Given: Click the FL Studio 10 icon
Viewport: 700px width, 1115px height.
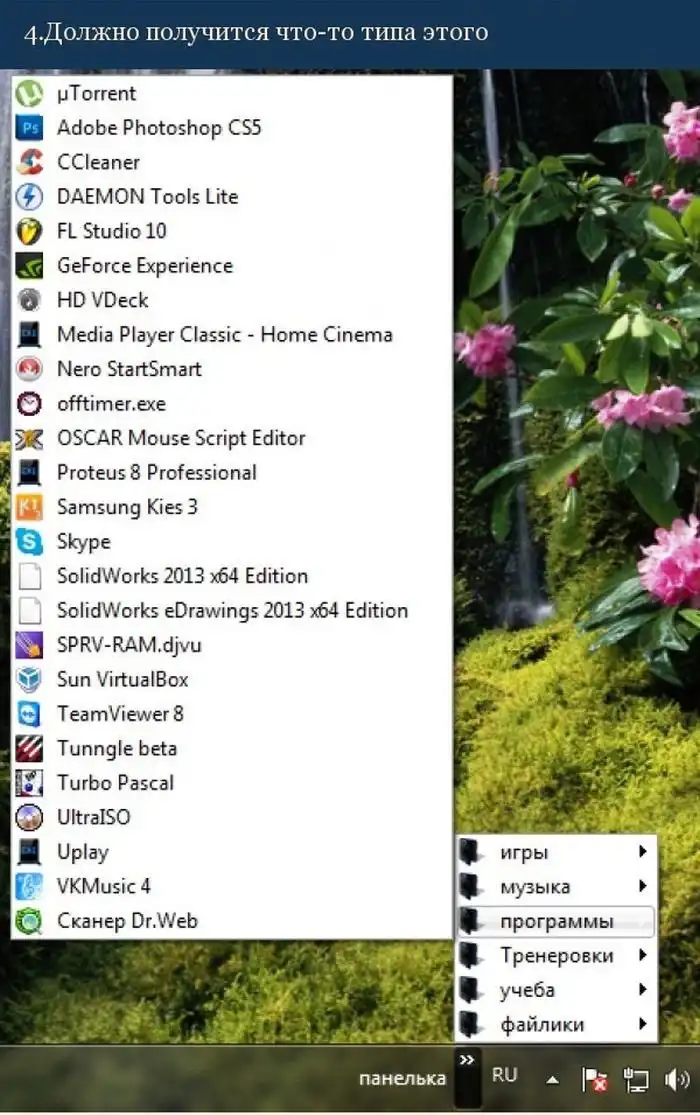Looking at the screenshot, I should coord(29,231).
